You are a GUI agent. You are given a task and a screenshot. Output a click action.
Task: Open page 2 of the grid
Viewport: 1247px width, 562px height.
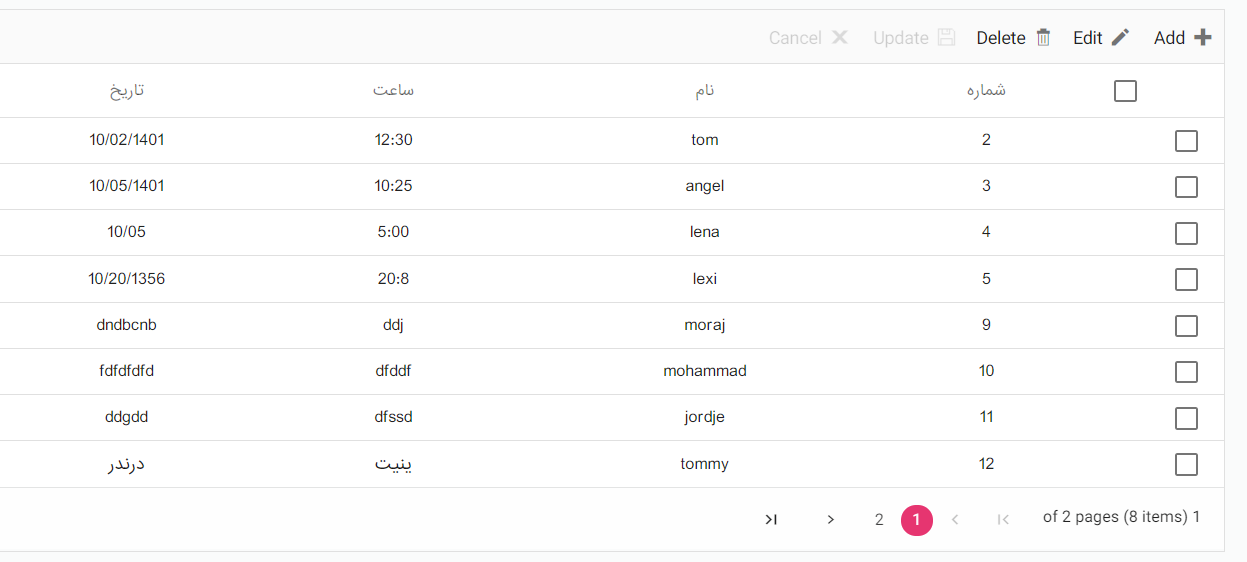coord(879,520)
